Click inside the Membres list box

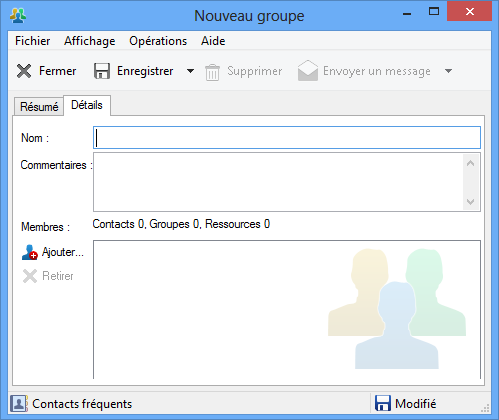coord(287,309)
